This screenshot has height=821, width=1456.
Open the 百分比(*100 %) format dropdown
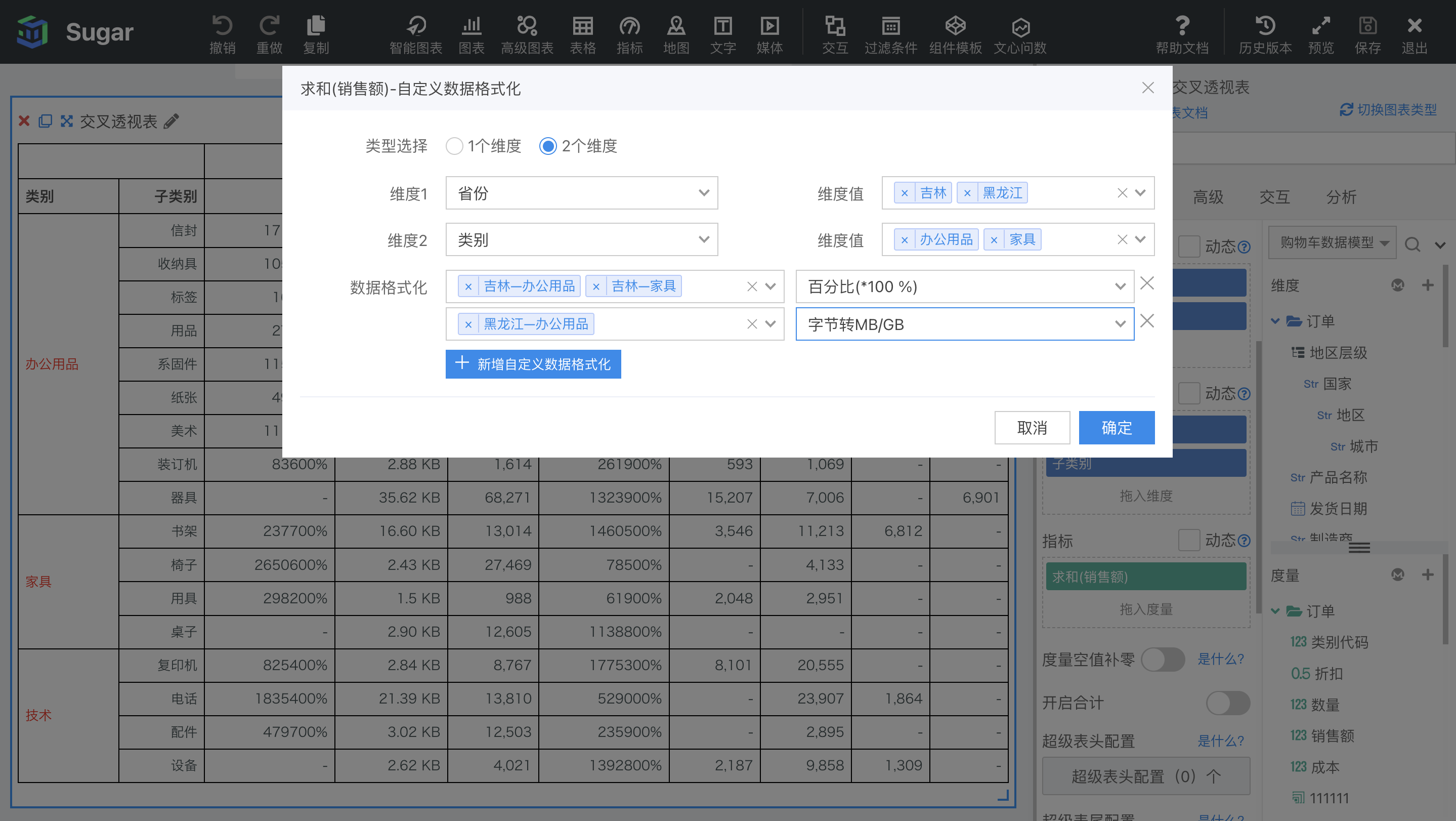coord(964,286)
